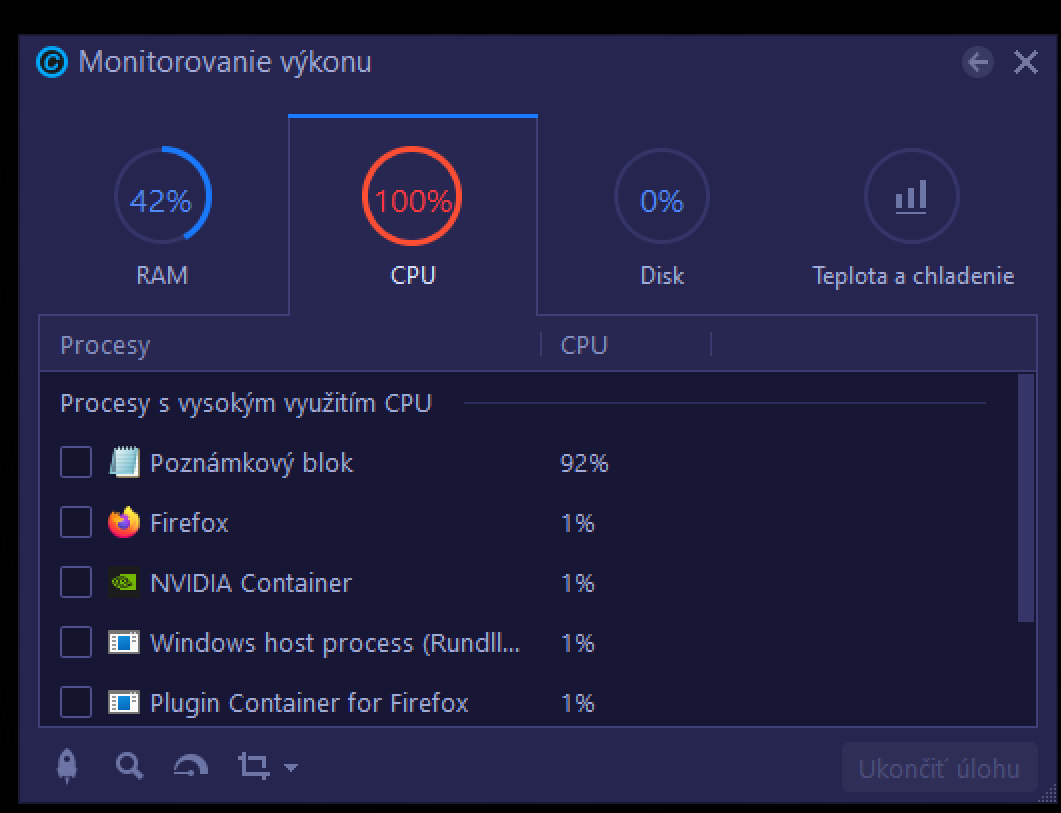
Task: Open the Disk tab
Action: pyautogui.click(x=662, y=216)
